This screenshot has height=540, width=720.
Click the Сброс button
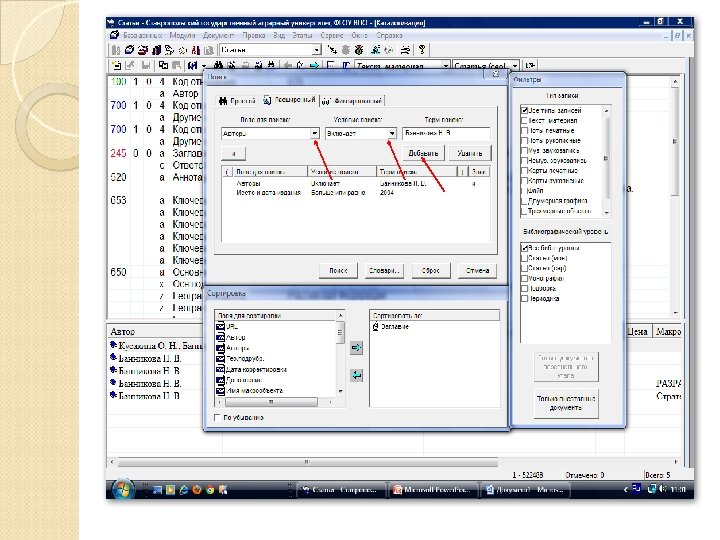tap(431, 270)
